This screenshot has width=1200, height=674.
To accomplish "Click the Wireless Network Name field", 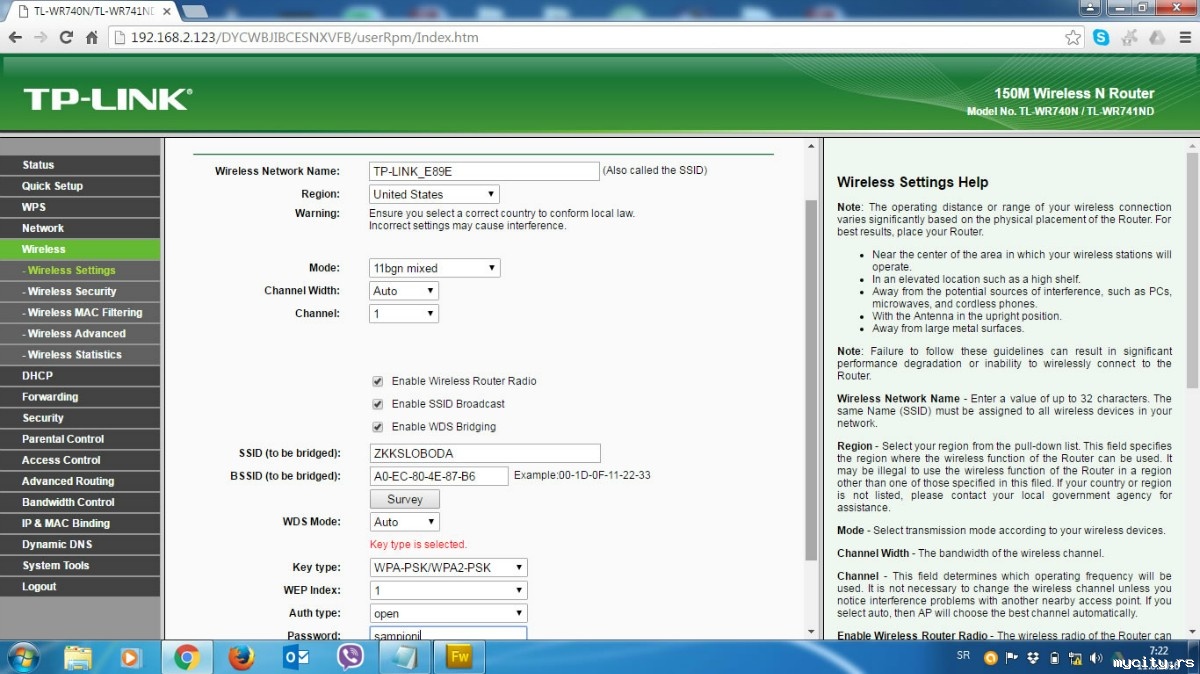I will 484,171.
